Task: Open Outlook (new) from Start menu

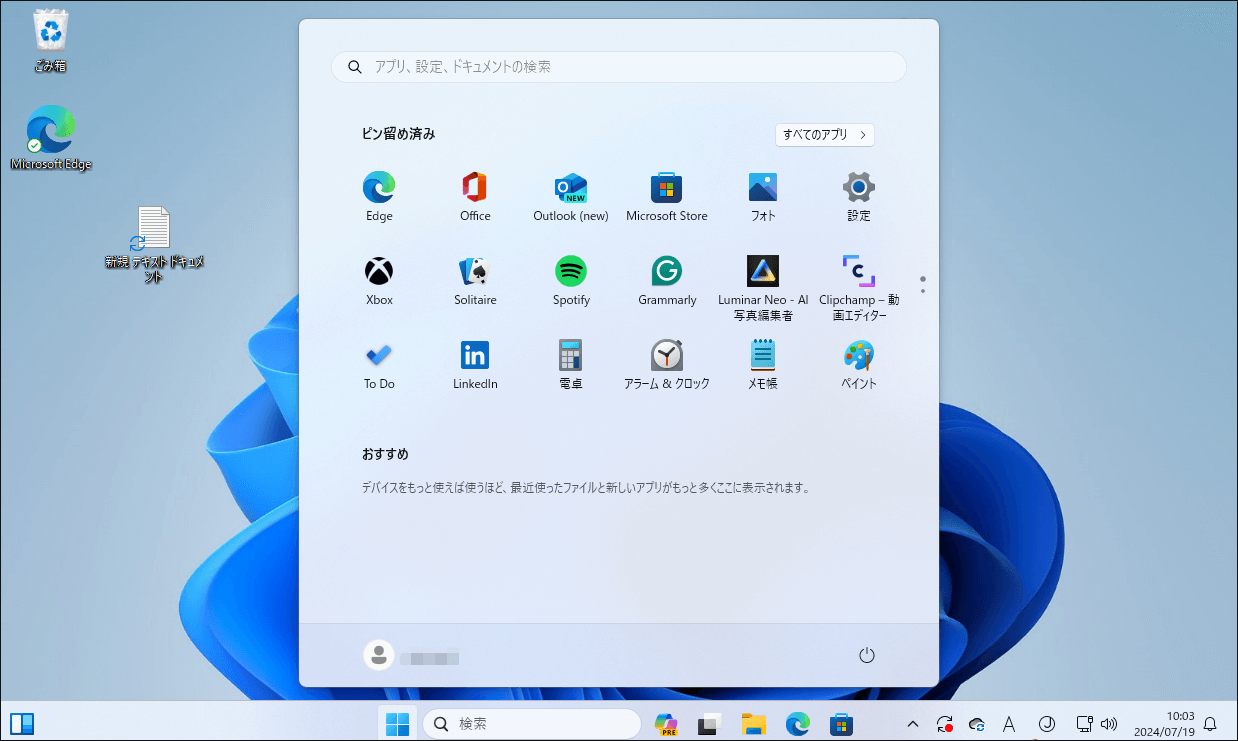Action: pyautogui.click(x=570, y=186)
